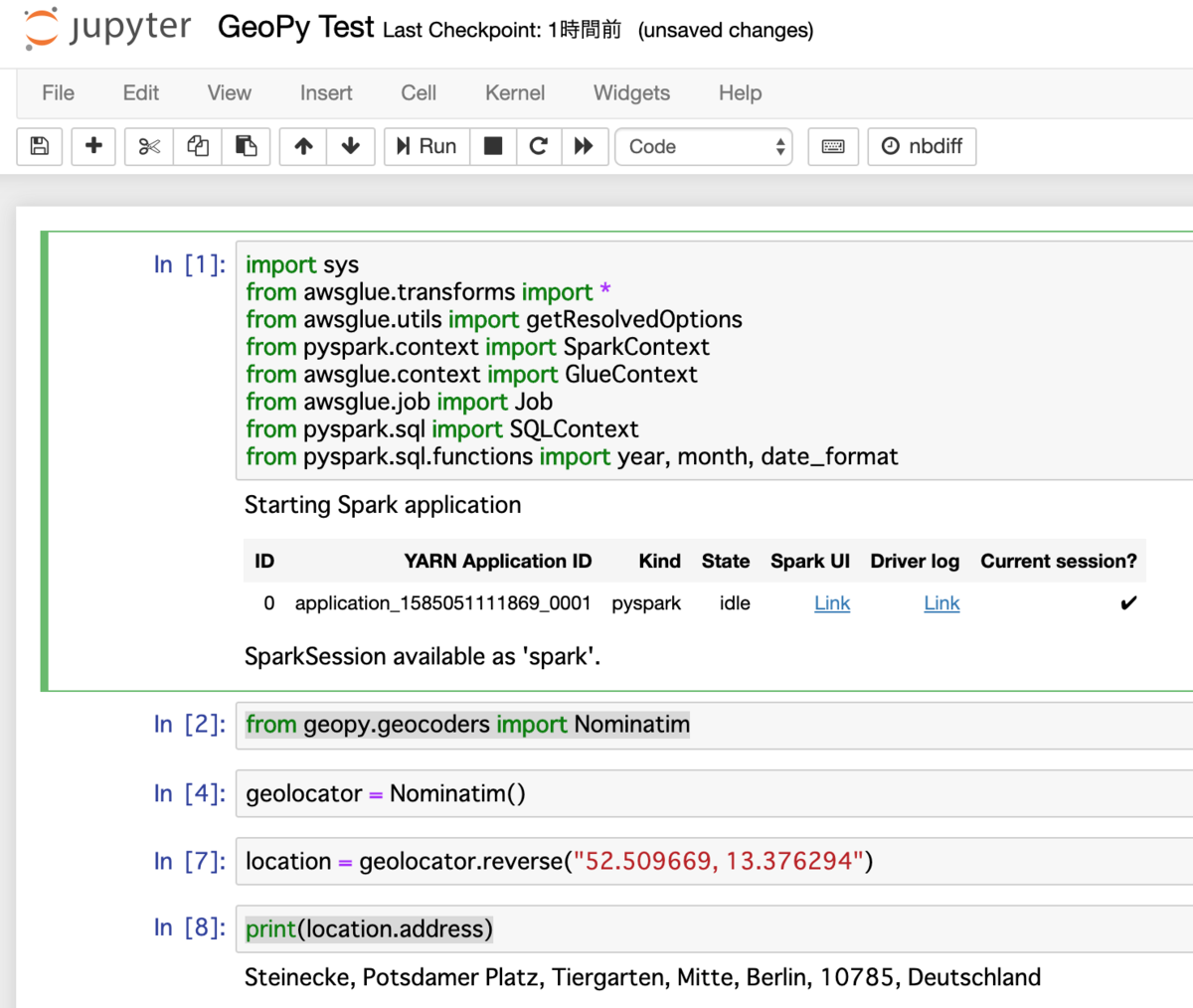The image size is (1193, 1008).
Task: Restart the kernel with the refresh icon
Action: (x=538, y=146)
